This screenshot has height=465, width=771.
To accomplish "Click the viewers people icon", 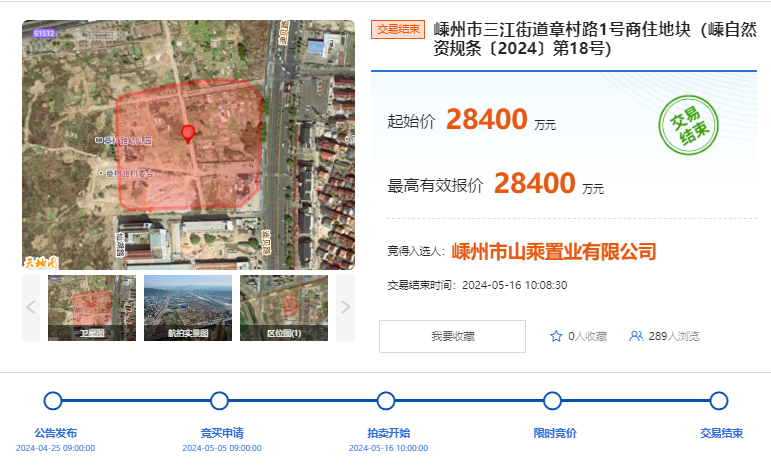I will 635,337.
